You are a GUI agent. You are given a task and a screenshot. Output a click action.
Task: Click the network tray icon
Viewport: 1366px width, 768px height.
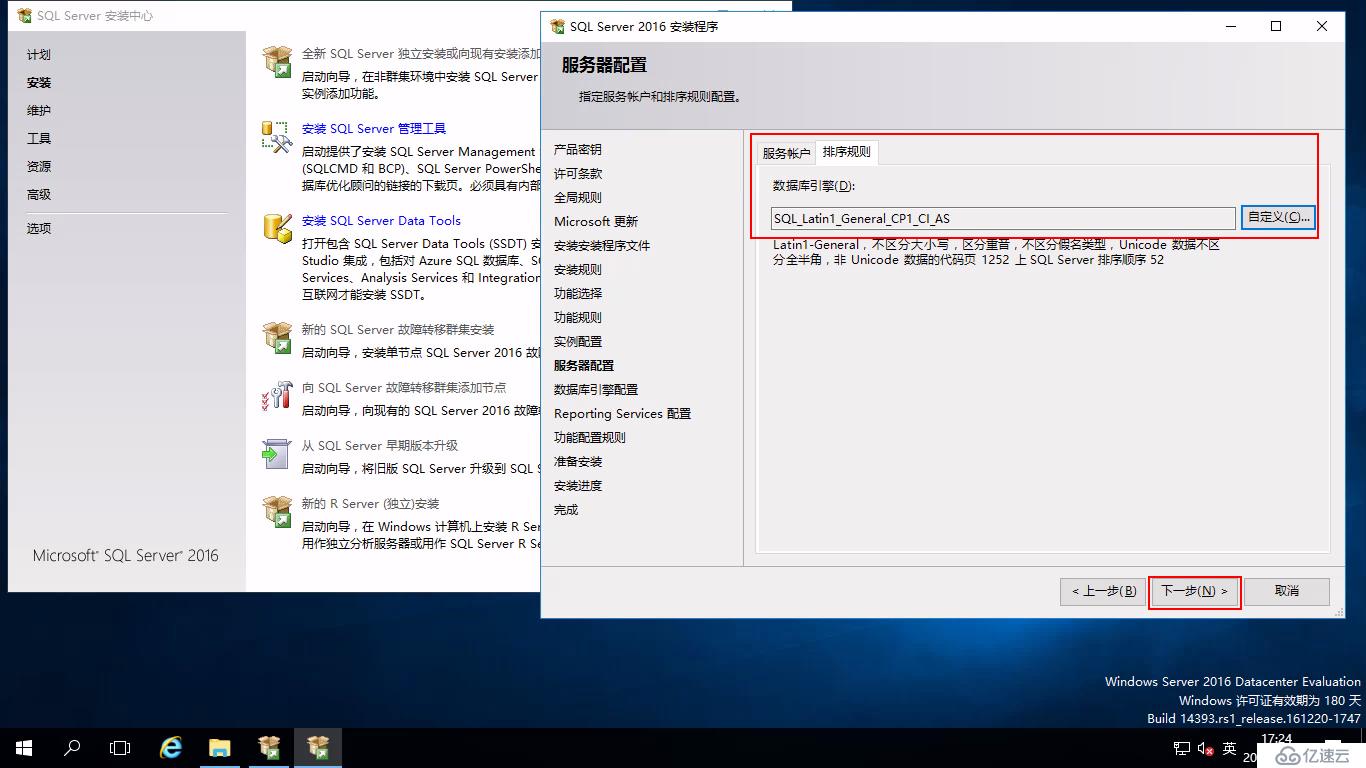(1181, 748)
